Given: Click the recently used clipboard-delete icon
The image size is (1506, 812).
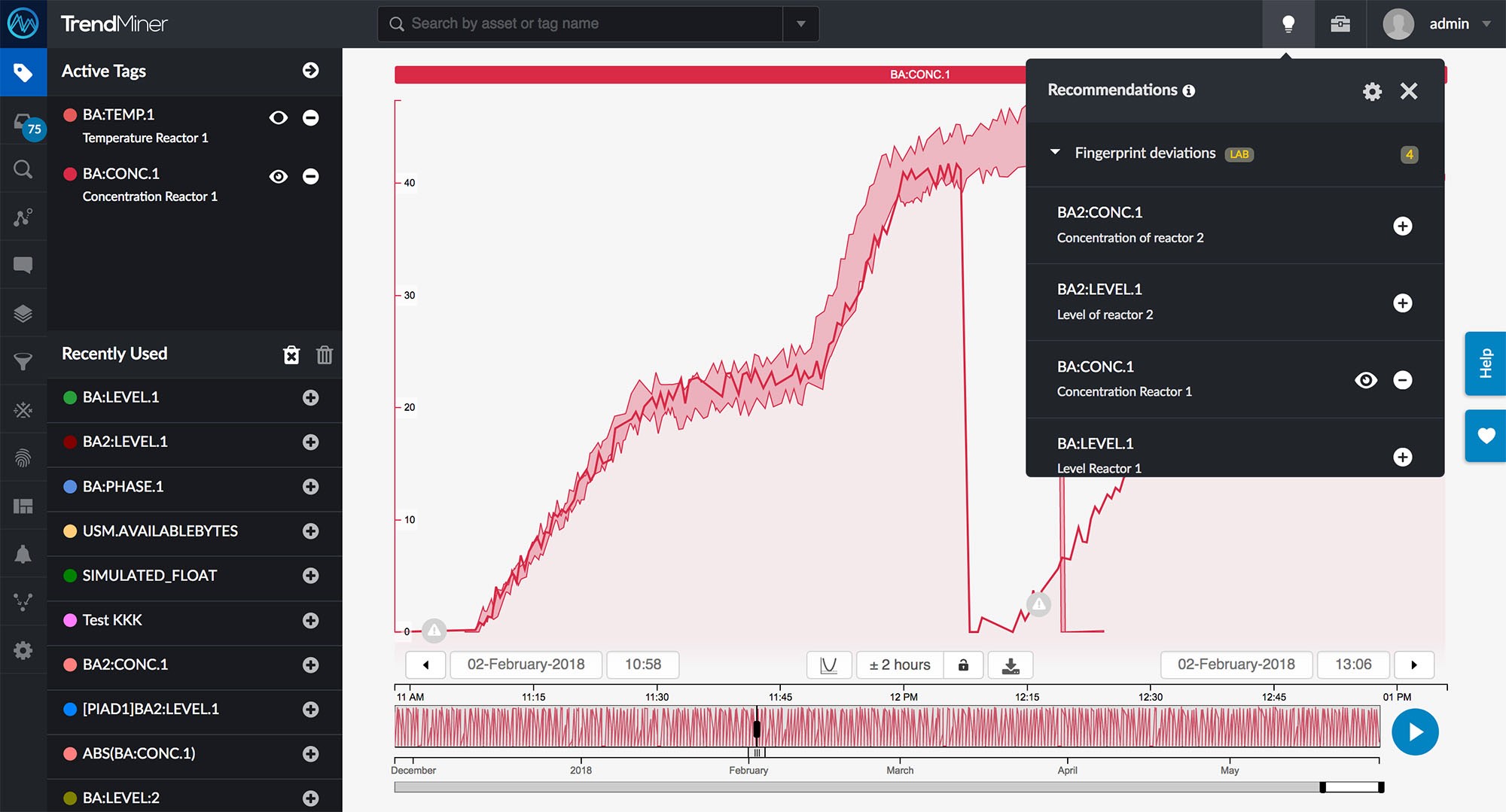Looking at the screenshot, I should click(291, 354).
